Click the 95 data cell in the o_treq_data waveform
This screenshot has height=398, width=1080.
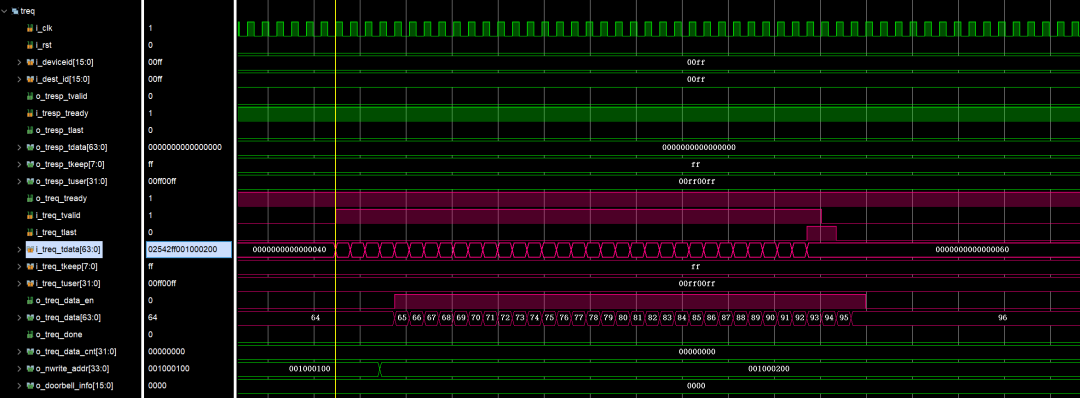844,317
